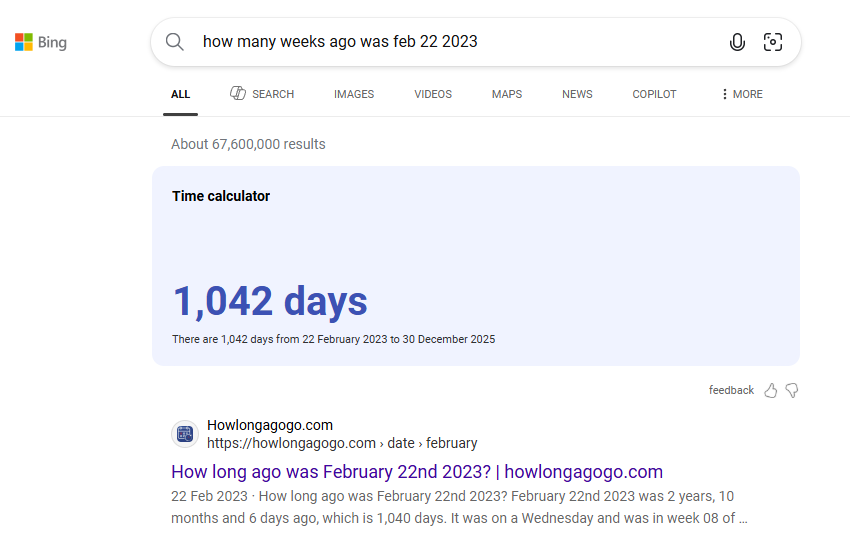This screenshot has height=551, width=850.
Task: Start voice search with the microphone icon
Action: tap(737, 42)
